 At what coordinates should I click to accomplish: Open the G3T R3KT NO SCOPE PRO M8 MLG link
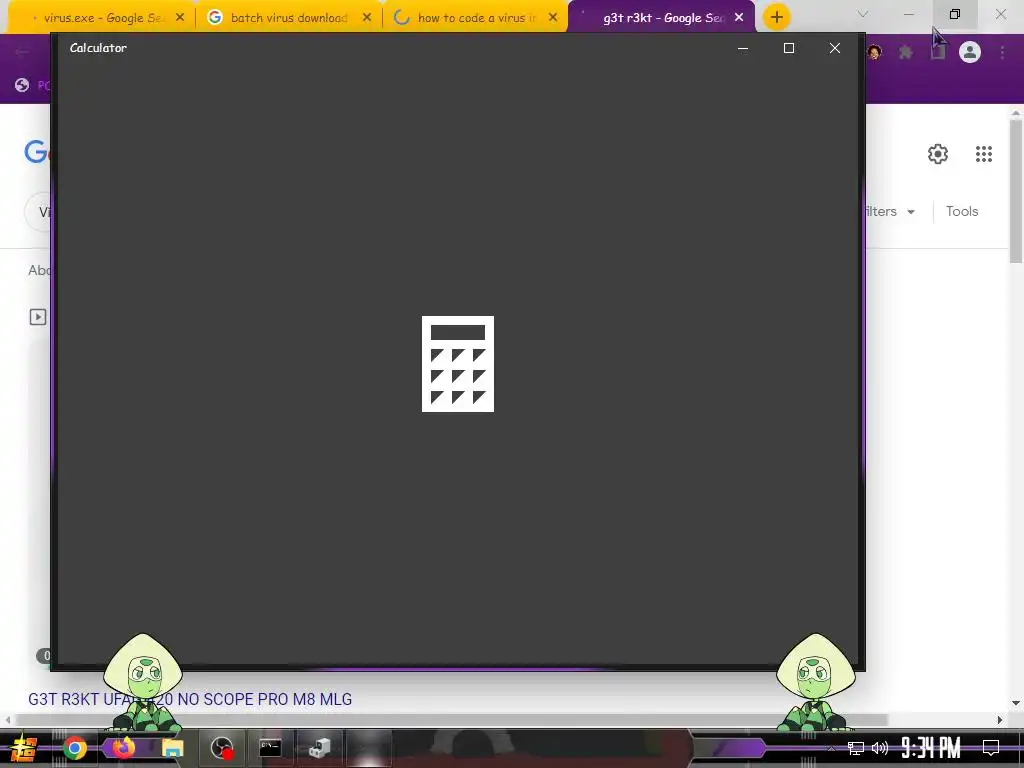pyautogui.click(x=190, y=699)
